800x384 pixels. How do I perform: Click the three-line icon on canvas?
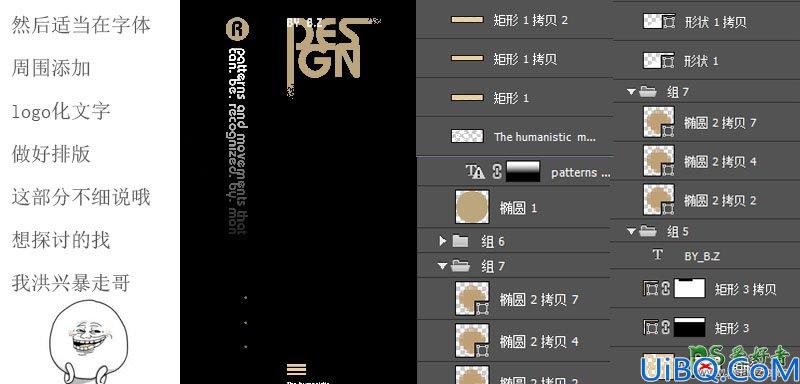(296, 369)
